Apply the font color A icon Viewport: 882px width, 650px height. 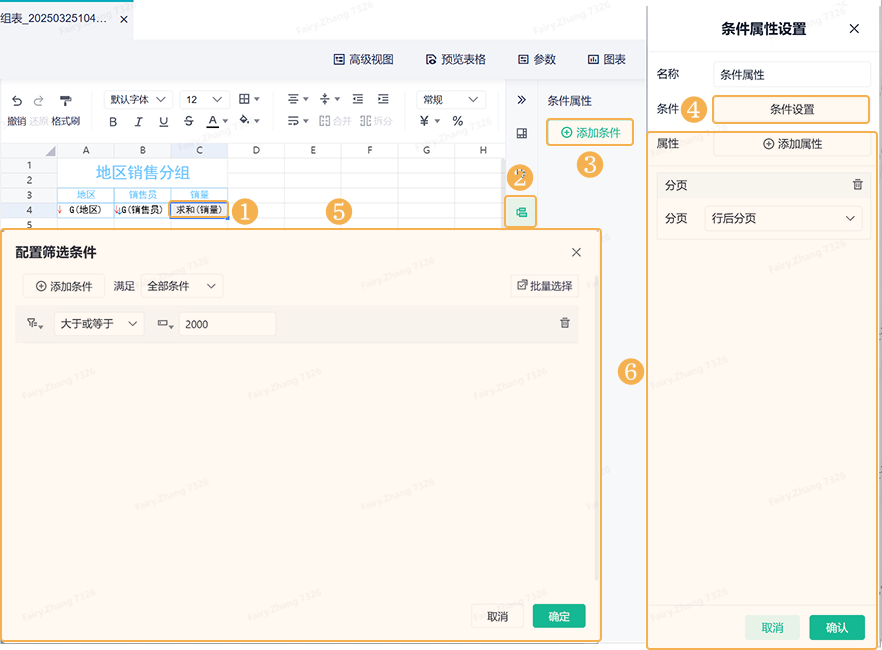213,121
